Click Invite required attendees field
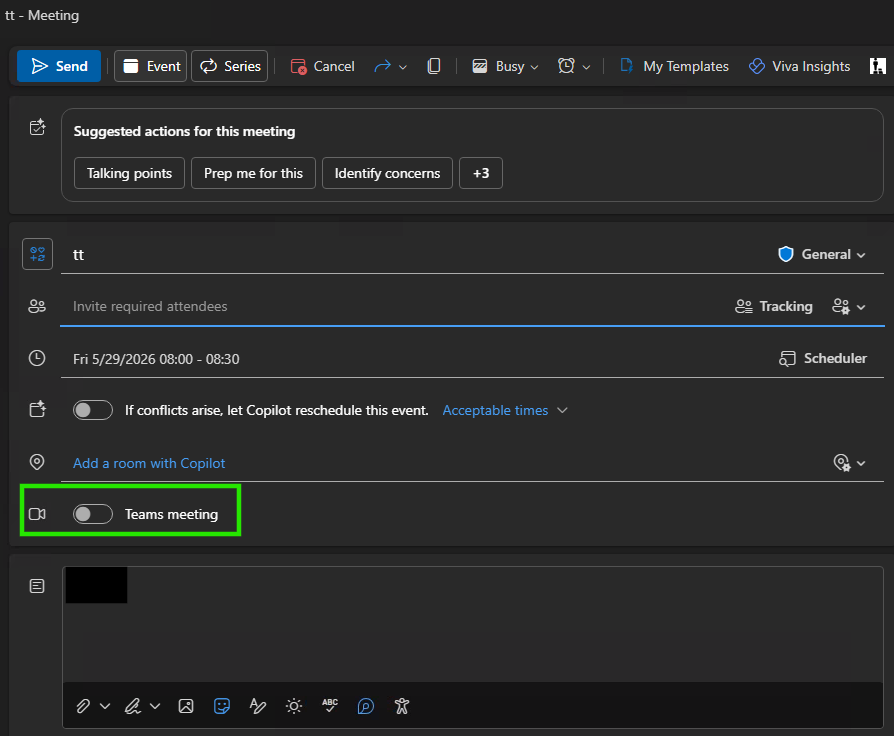The image size is (894, 736). tap(393, 306)
